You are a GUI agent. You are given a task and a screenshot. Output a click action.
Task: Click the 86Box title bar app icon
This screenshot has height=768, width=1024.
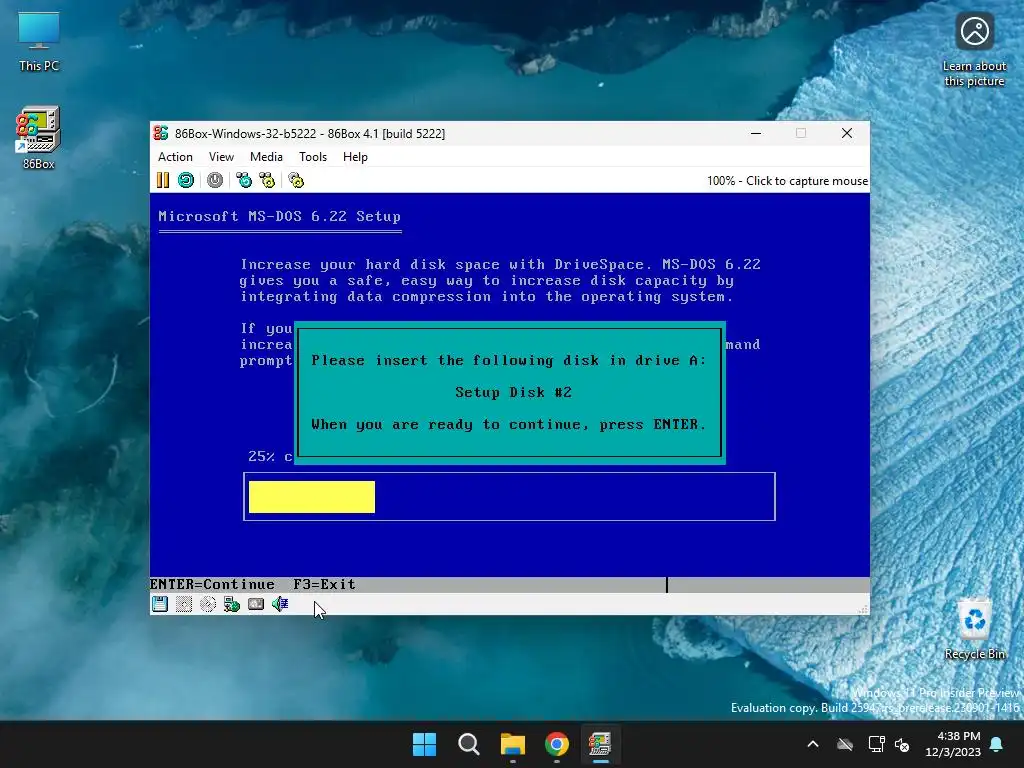pyautogui.click(x=161, y=133)
